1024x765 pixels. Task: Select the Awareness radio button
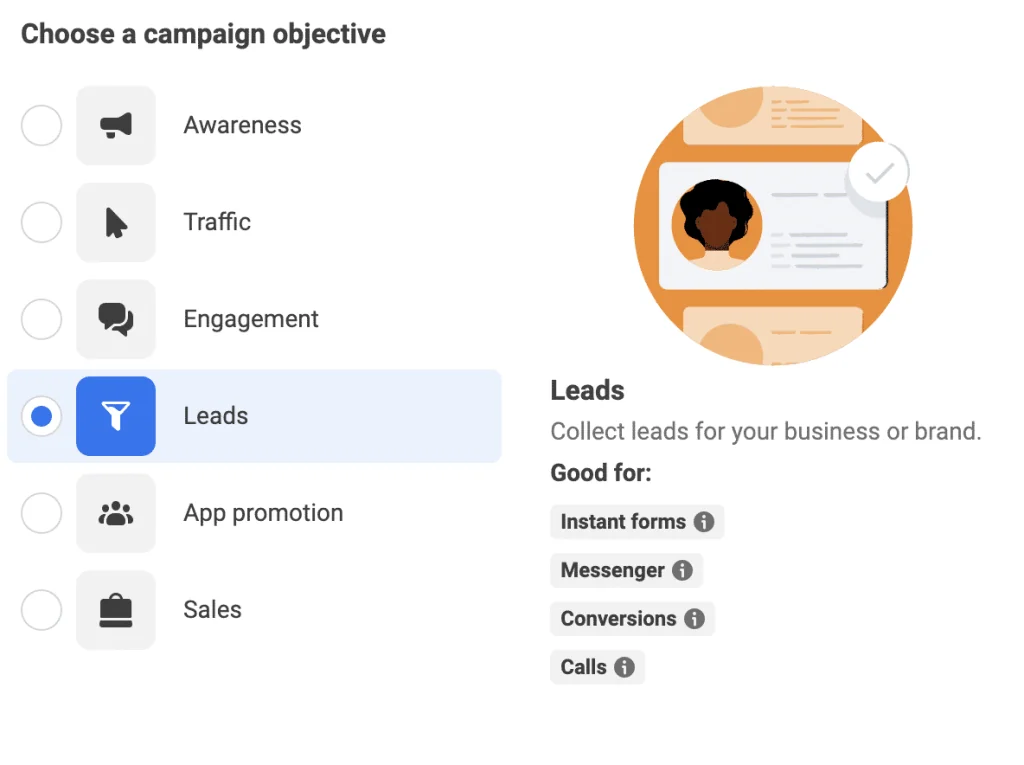pyautogui.click(x=41, y=125)
